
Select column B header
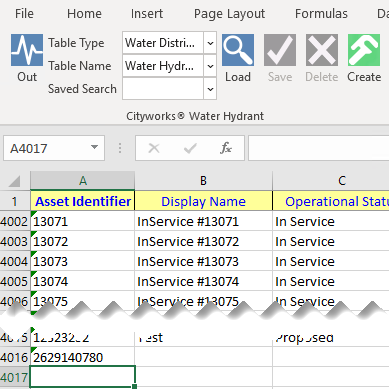click(x=203, y=181)
